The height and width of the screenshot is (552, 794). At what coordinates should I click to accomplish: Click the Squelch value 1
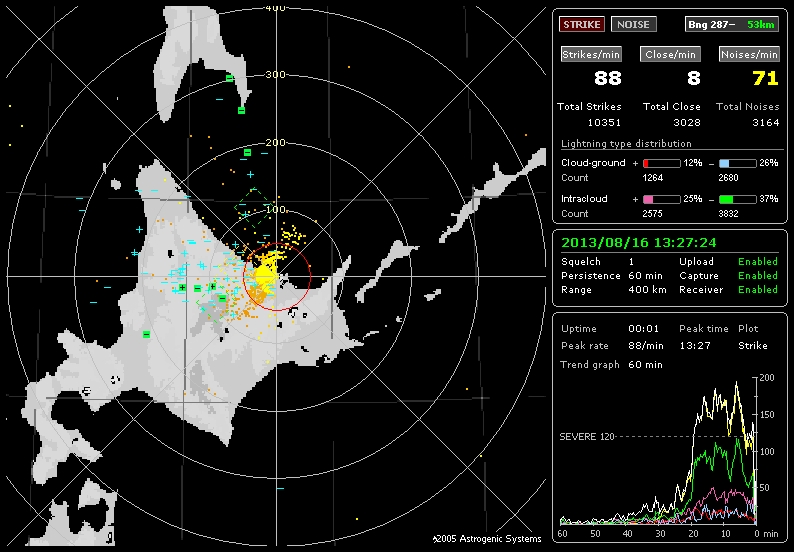pos(631,262)
